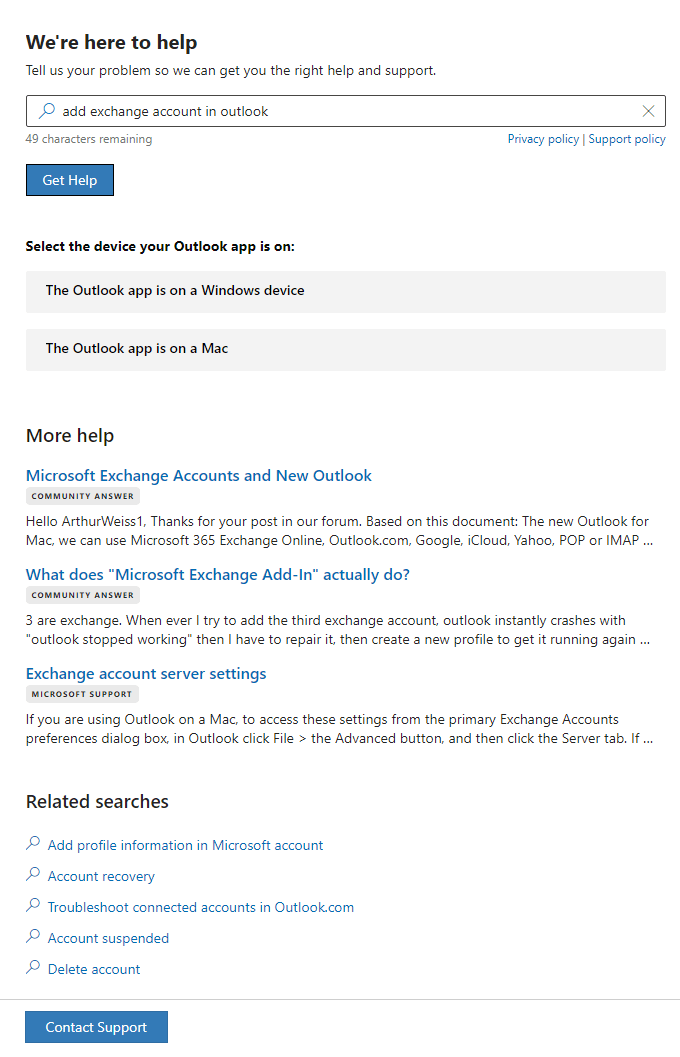This screenshot has width=680, height=1057.
Task: Click into the help search text field
Action: coord(340,111)
